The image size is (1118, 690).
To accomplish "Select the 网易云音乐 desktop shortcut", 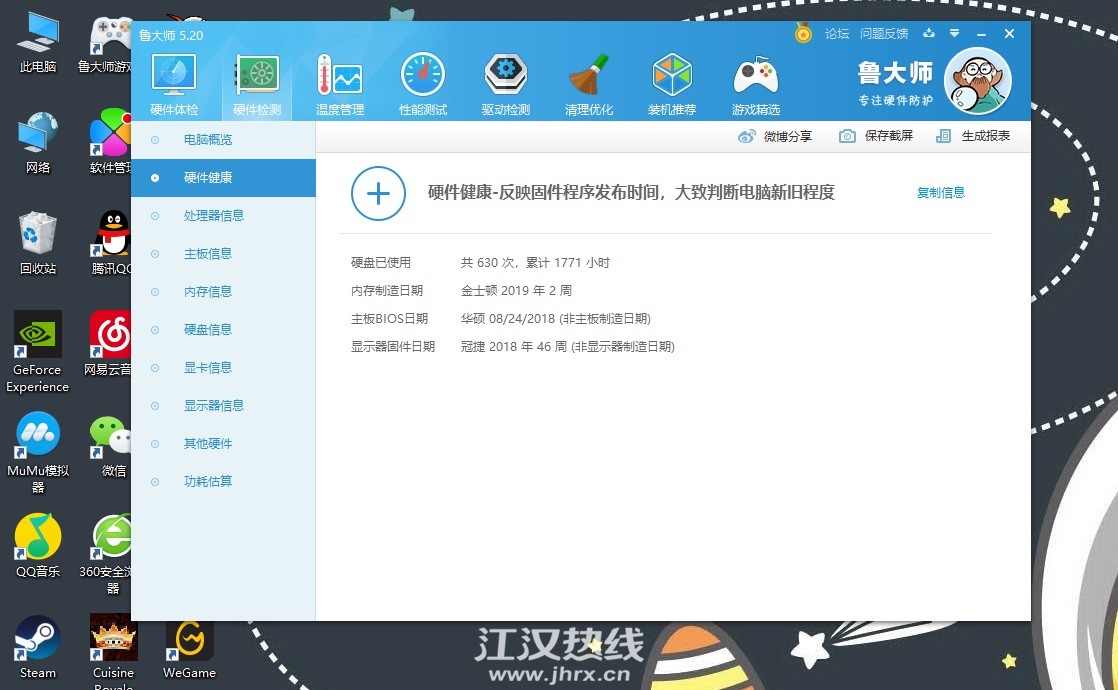I will tap(108, 344).
